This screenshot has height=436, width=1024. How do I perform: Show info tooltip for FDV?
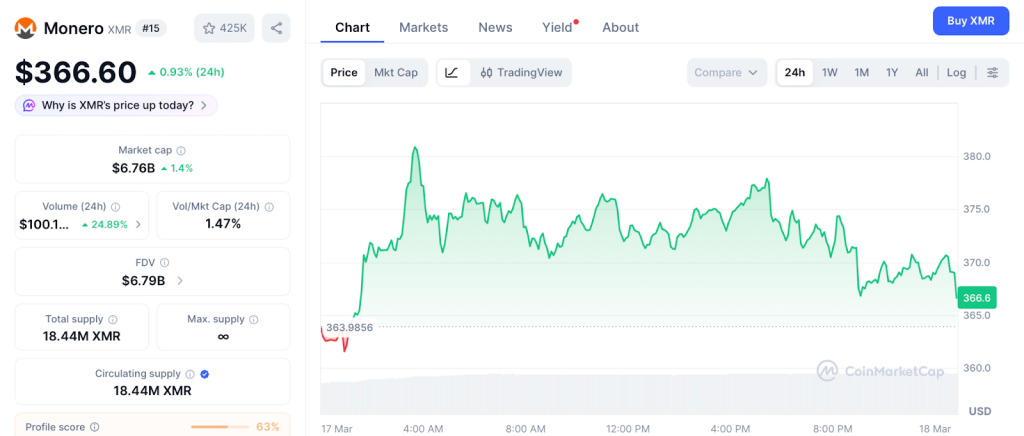pos(165,262)
